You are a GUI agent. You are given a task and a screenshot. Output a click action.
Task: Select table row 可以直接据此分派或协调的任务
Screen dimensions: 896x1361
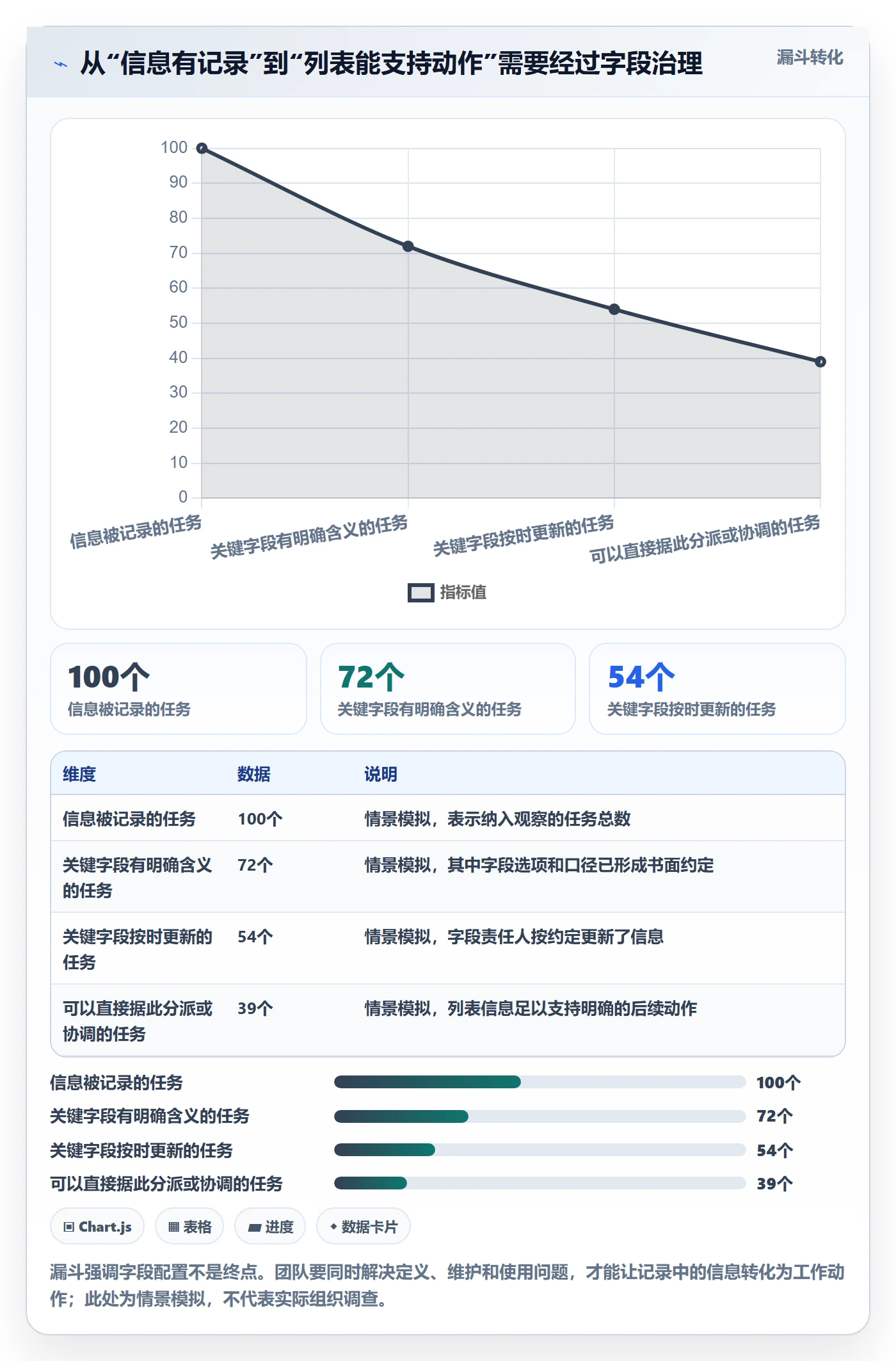448,1020
